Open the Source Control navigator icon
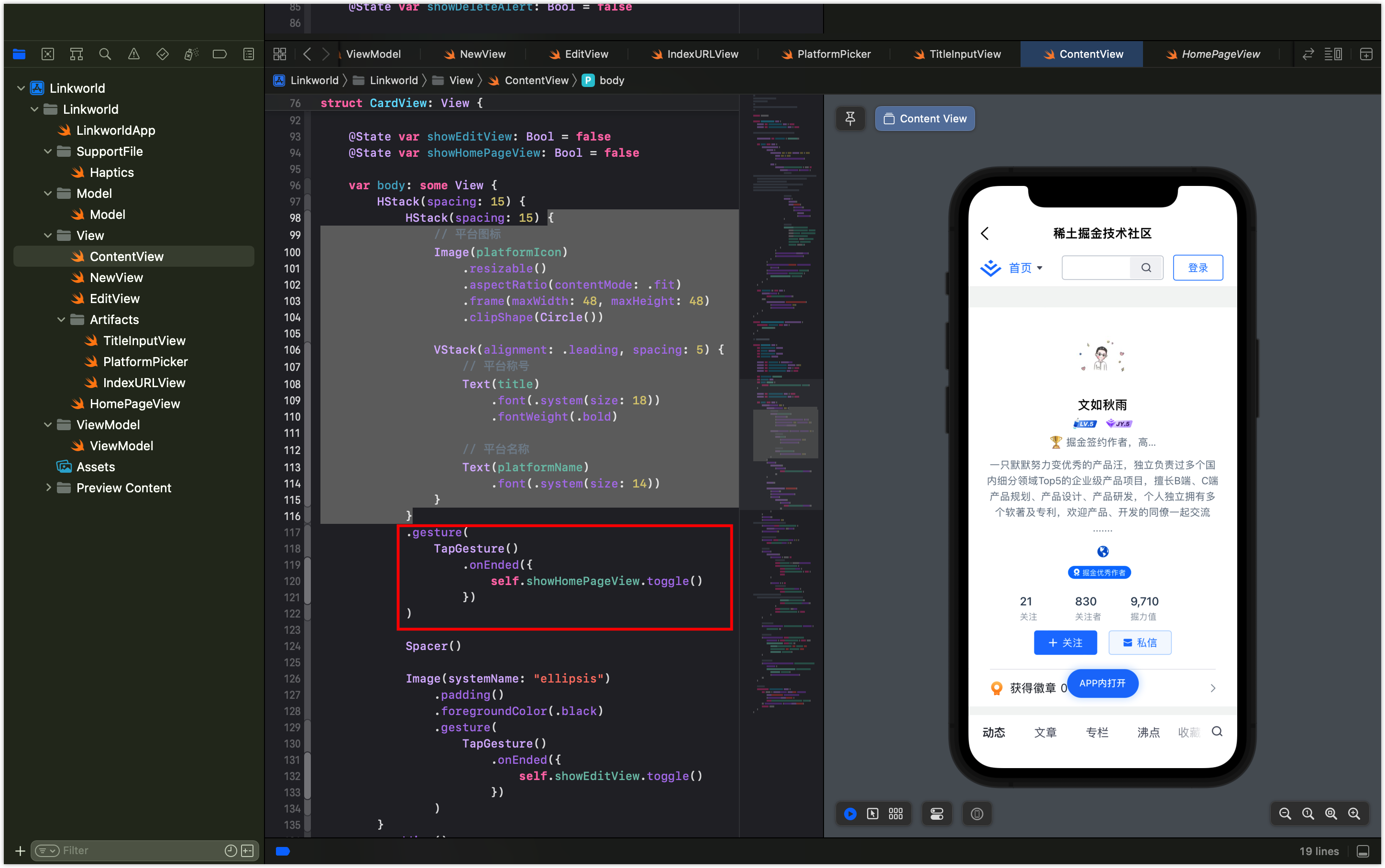The width and height of the screenshot is (1385, 868). point(48,54)
